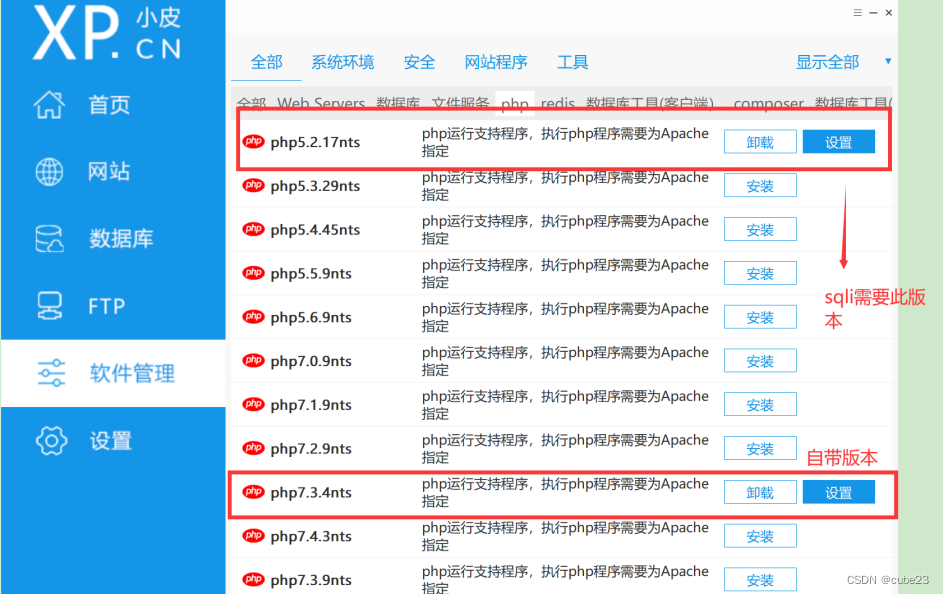Click the php icon beside php5.3.29nts
This screenshot has width=944, height=594.
[253, 185]
